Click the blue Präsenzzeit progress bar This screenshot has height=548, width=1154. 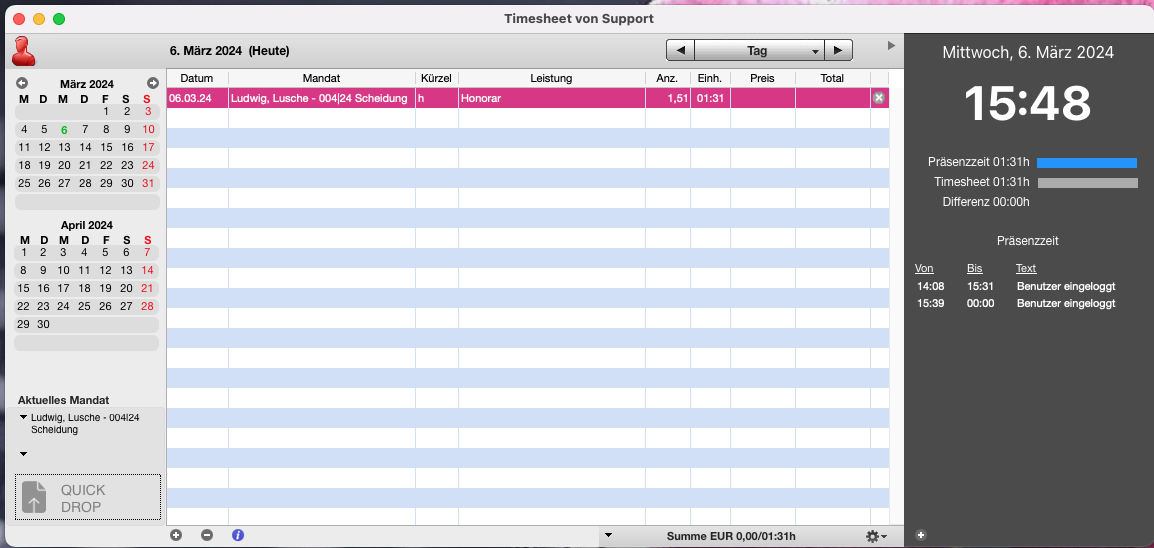tap(1087, 163)
